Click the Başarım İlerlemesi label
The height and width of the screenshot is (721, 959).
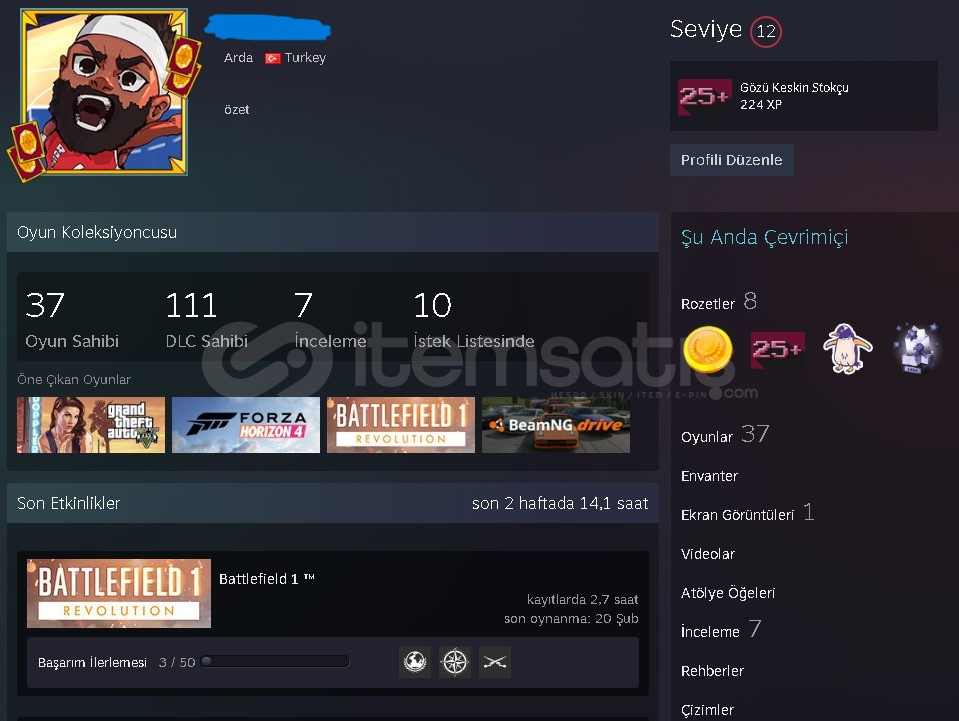92,662
